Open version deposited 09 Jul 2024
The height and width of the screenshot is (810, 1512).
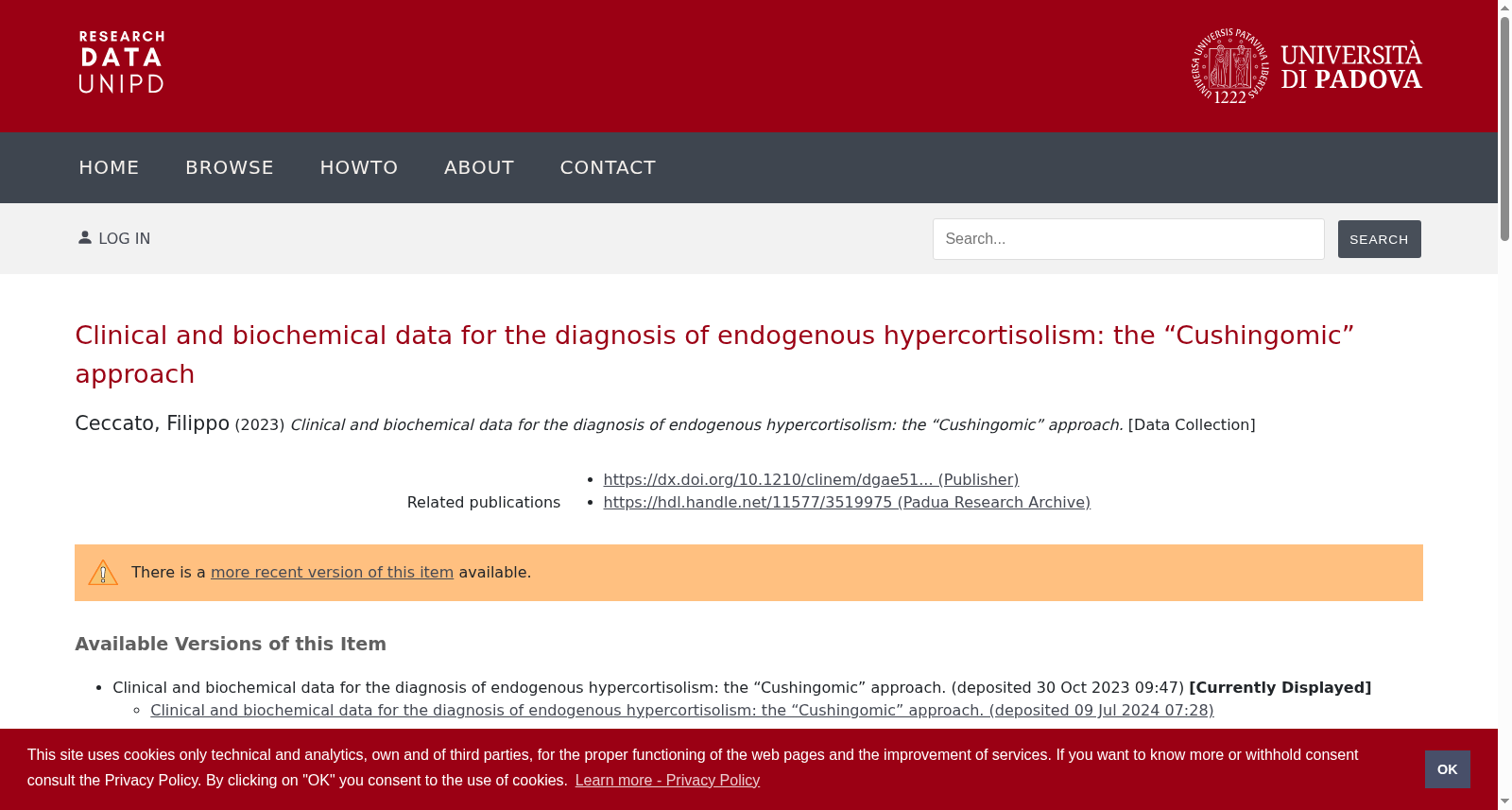tap(682, 710)
